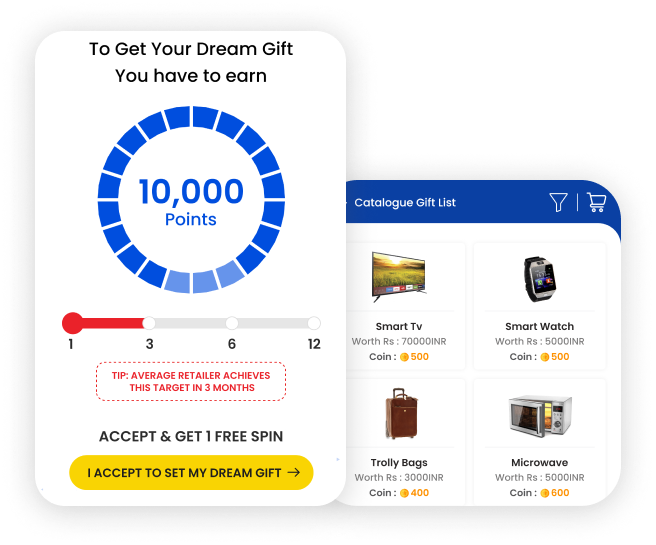The width and height of the screenshot is (656, 545).
Task: Click the red slider handle at 1
Action: click(x=72, y=323)
